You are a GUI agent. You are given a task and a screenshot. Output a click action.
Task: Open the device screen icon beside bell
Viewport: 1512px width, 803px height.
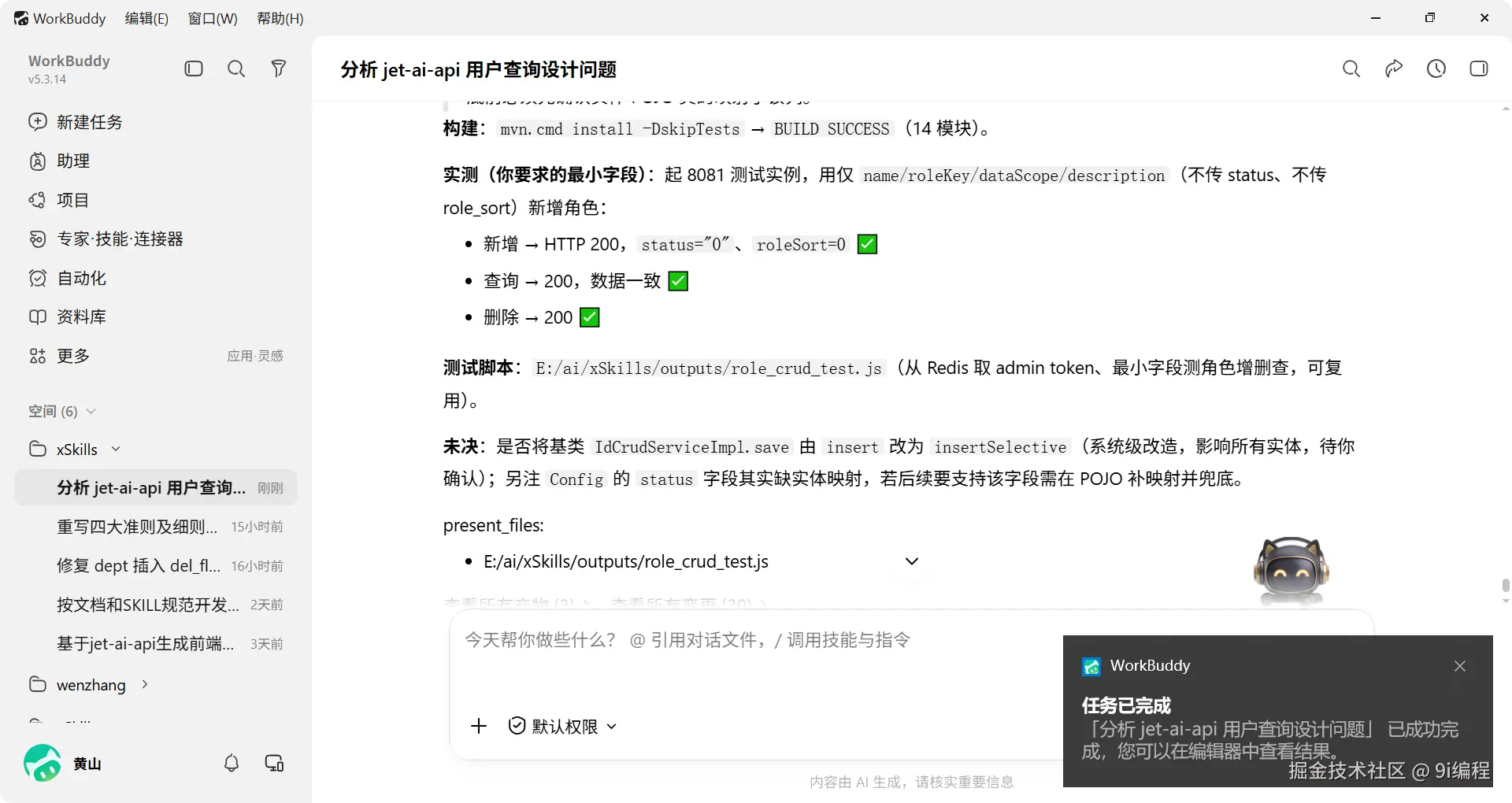point(274,763)
